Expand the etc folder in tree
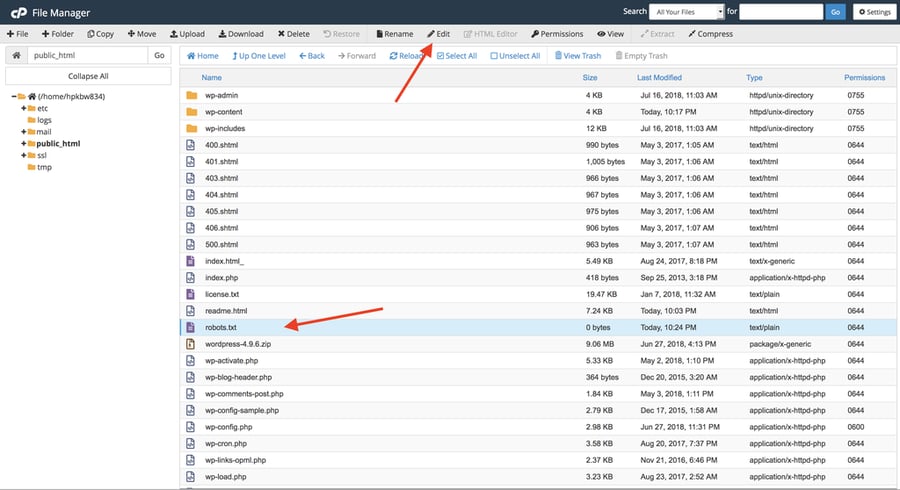This screenshot has width=900, height=490. [x=23, y=108]
